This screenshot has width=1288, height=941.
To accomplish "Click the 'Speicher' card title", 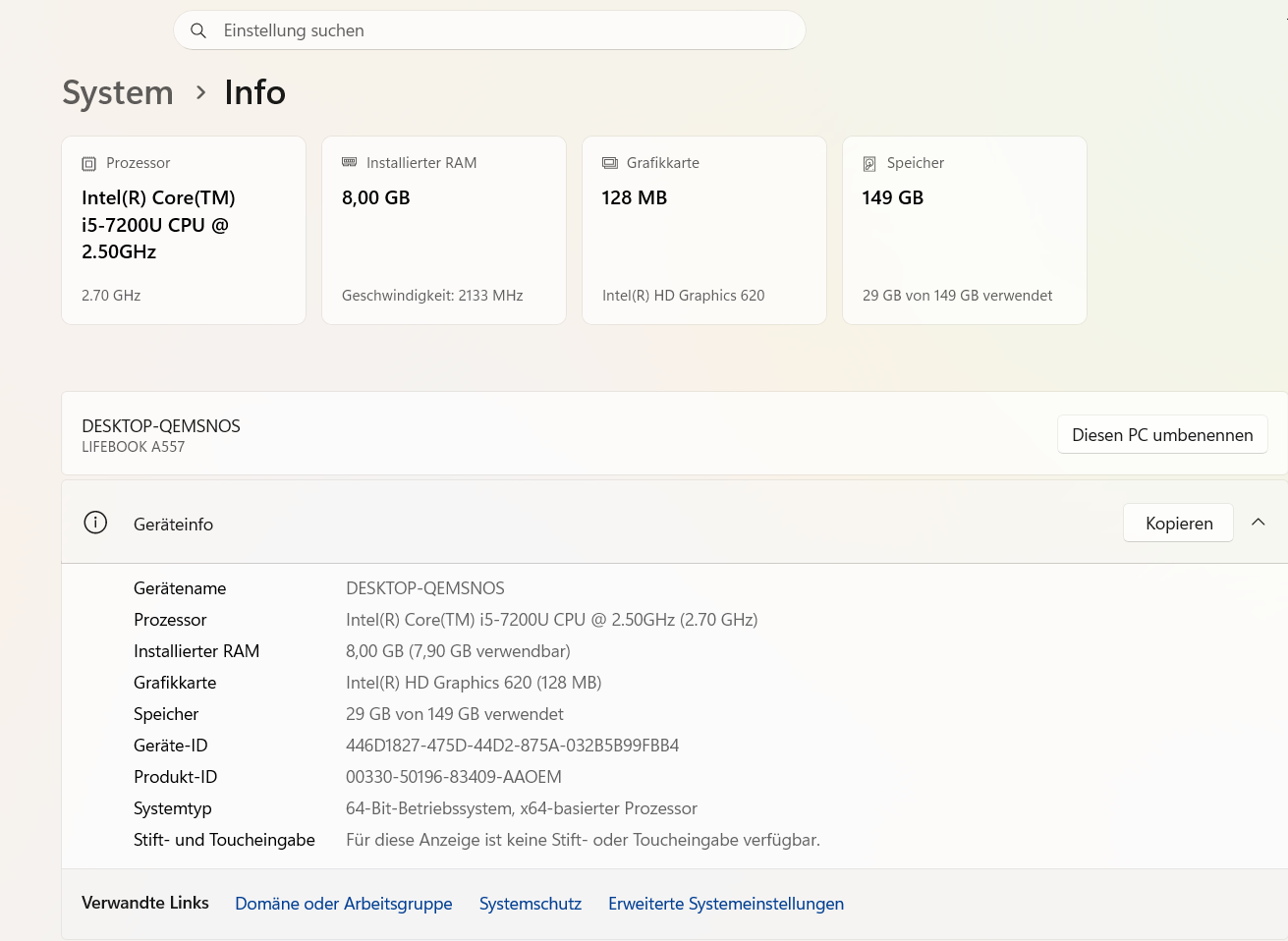I will 916,163.
